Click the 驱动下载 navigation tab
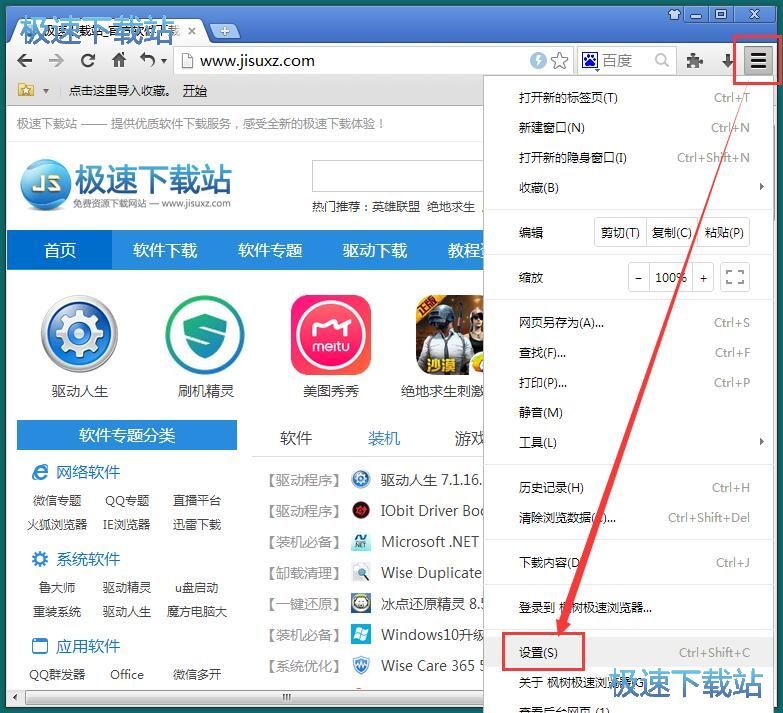This screenshot has height=713, width=783. click(x=375, y=250)
